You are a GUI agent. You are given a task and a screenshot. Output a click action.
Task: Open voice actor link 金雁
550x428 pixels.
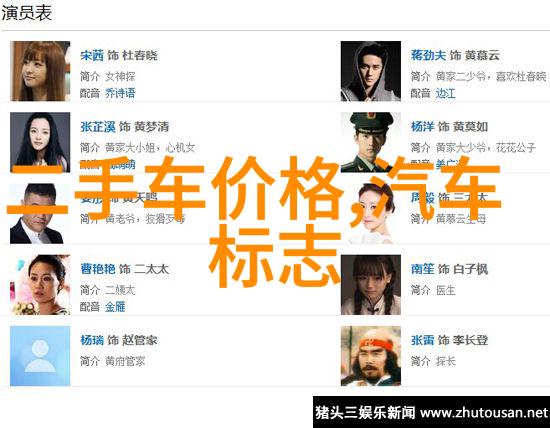115,307
